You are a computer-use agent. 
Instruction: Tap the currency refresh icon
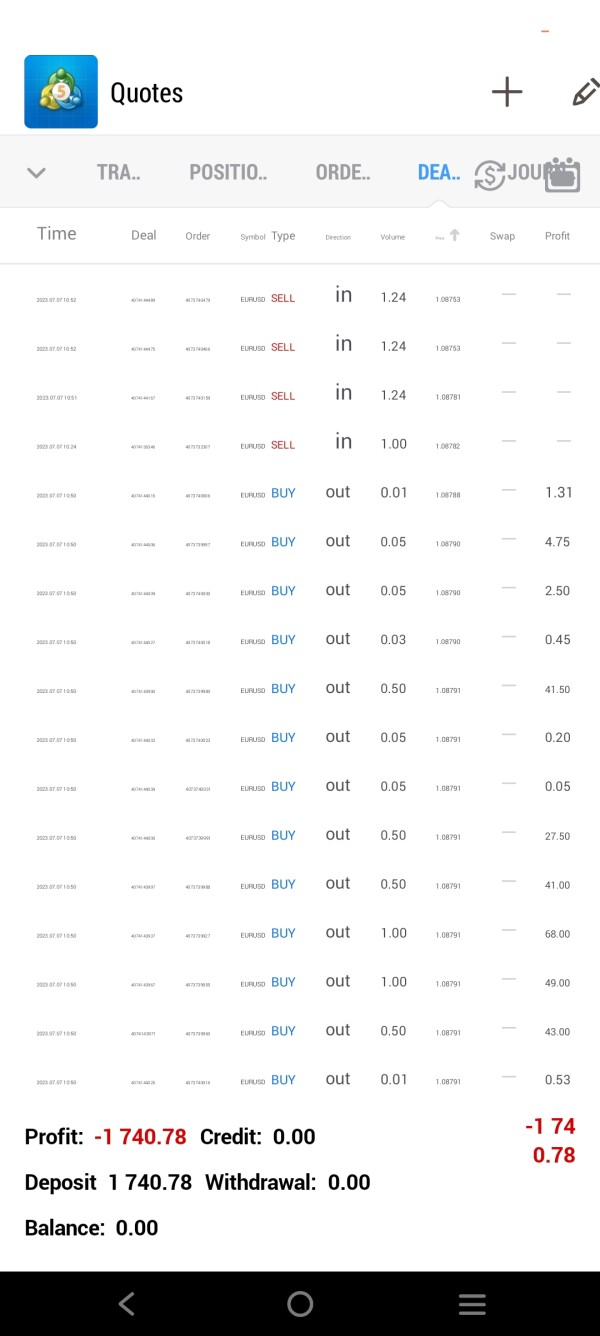490,174
